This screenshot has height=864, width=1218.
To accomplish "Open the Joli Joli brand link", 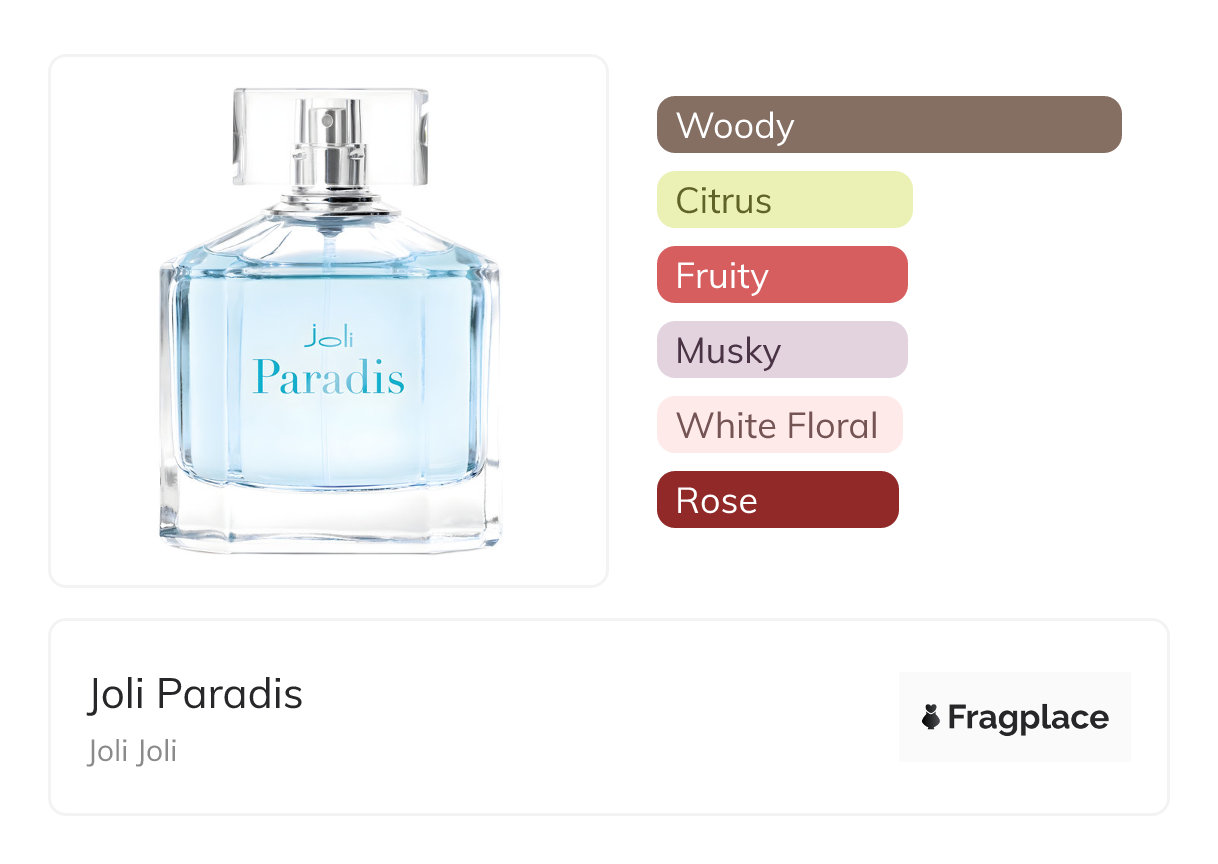I will pos(132,751).
